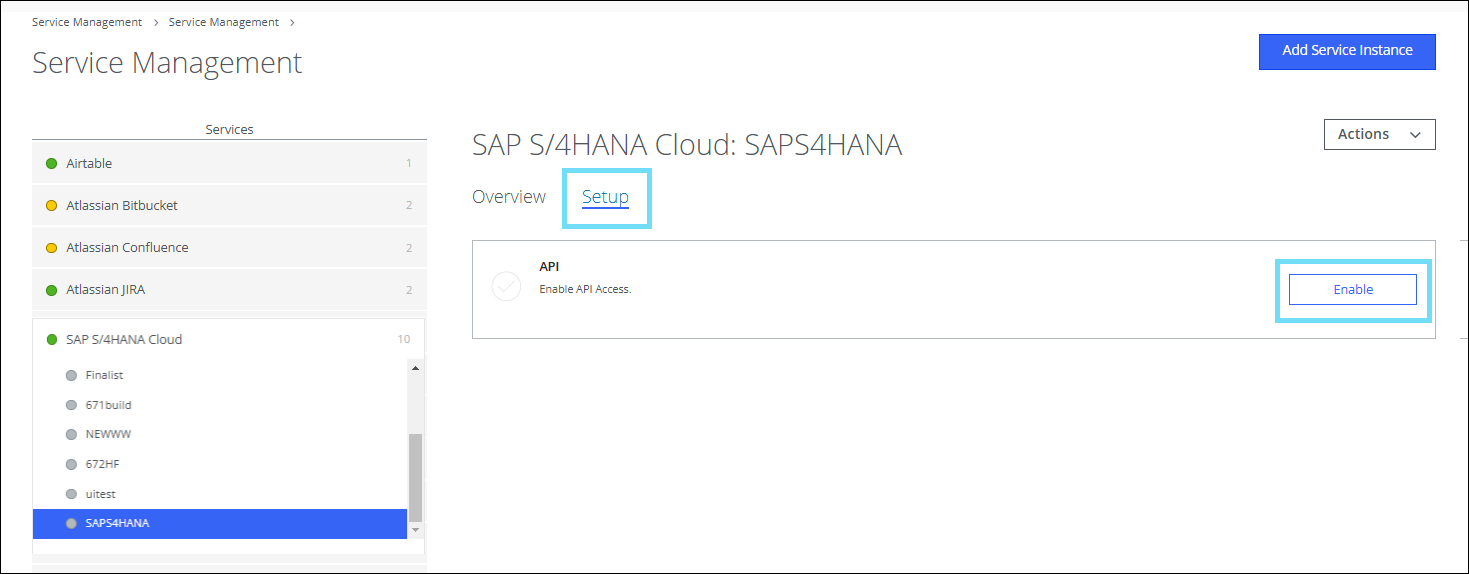Image resolution: width=1469 pixels, height=574 pixels.
Task: Select Atlassian Confluence service
Action: click(229, 247)
